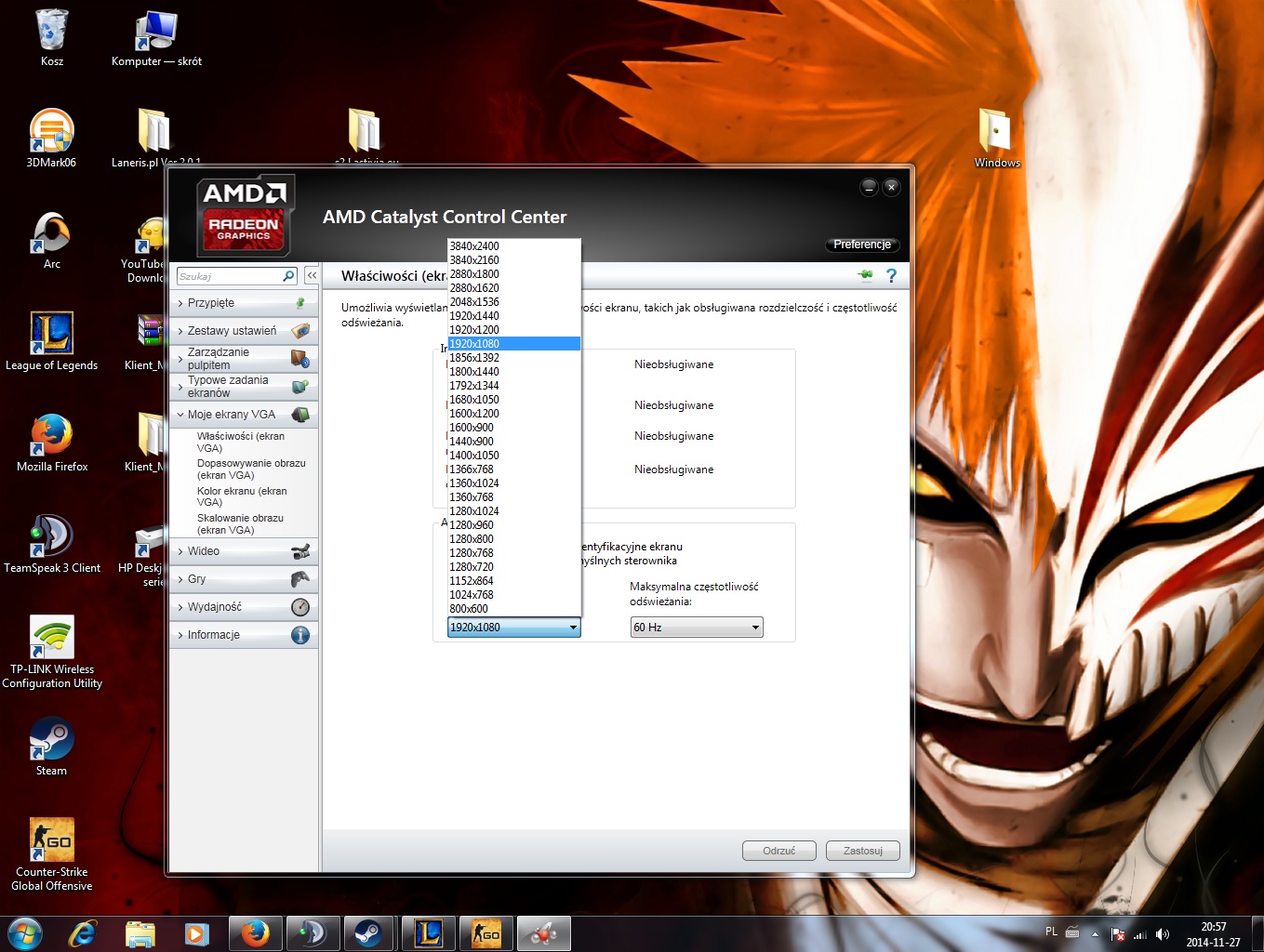Screen dimensions: 1264x952
Task: Click the green pin icon beside the help icon
Action: (866, 275)
